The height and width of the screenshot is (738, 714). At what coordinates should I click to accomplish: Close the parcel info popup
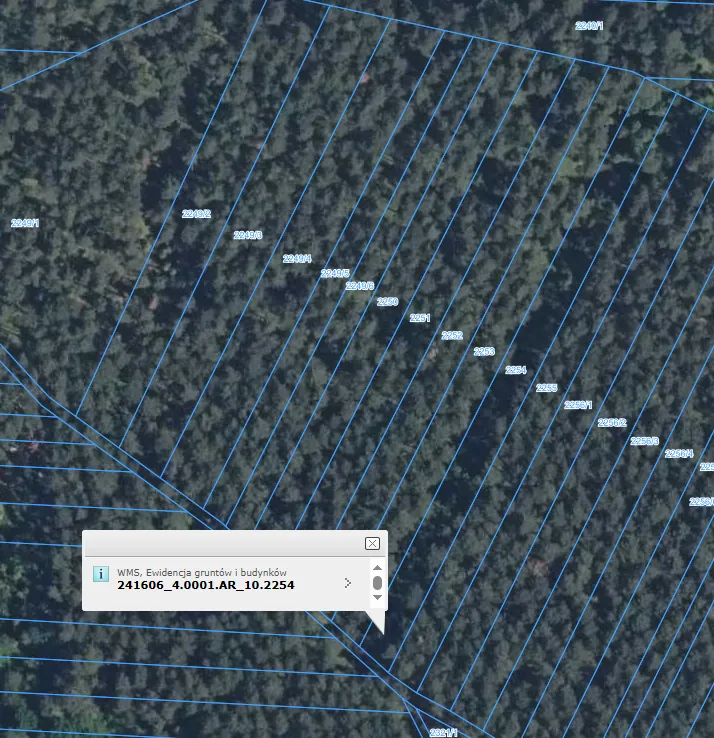pos(372,544)
